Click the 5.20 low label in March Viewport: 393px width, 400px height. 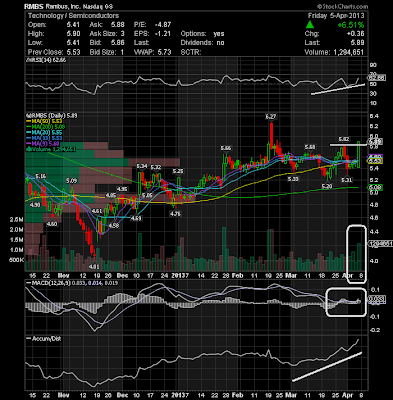pyautogui.click(x=327, y=186)
